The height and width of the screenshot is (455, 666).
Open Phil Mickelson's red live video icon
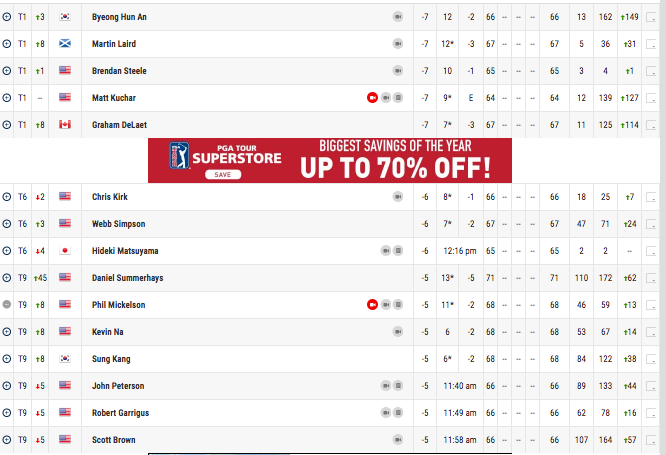click(x=372, y=305)
